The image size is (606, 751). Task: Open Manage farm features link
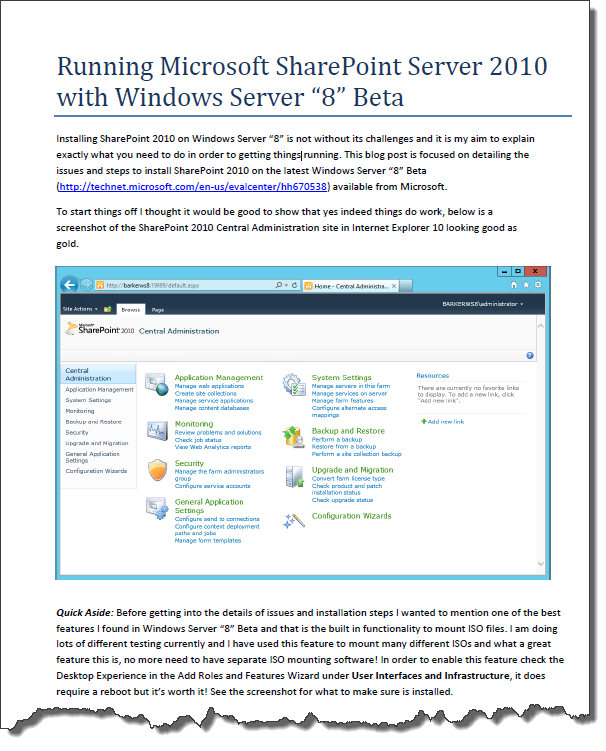point(343,400)
